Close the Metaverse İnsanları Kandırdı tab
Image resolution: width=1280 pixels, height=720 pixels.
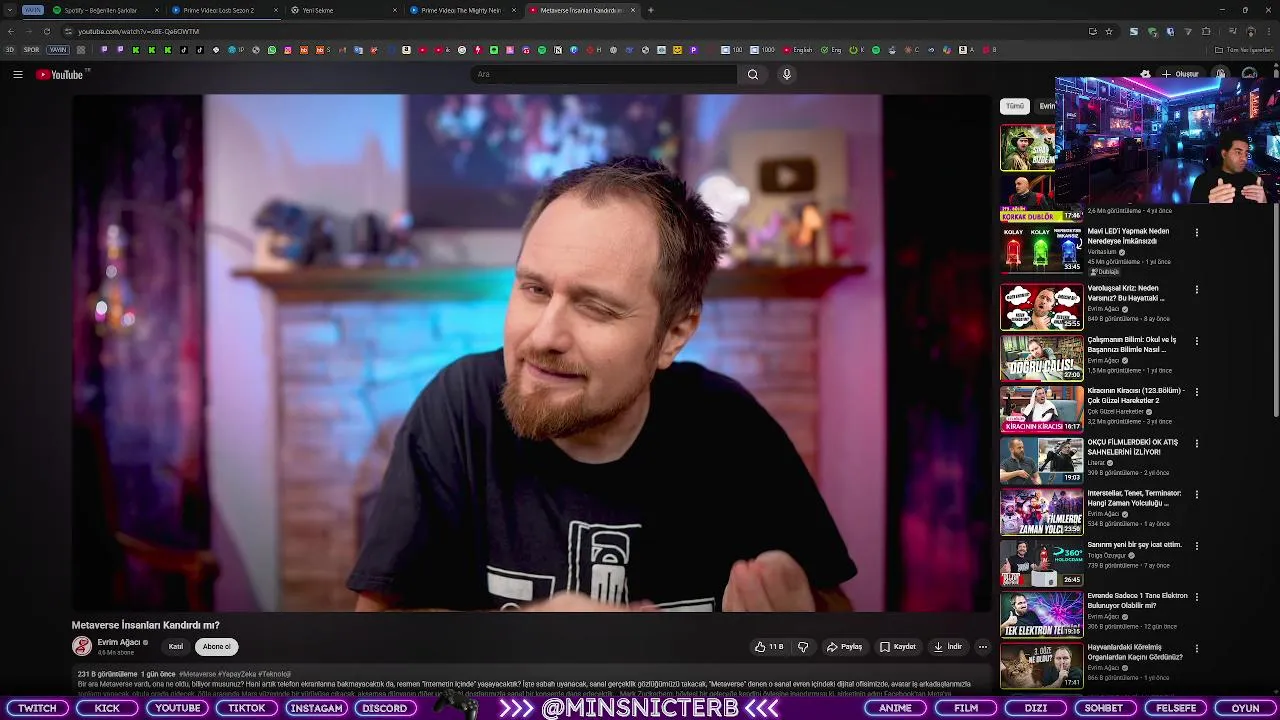click(x=633, y=10)
